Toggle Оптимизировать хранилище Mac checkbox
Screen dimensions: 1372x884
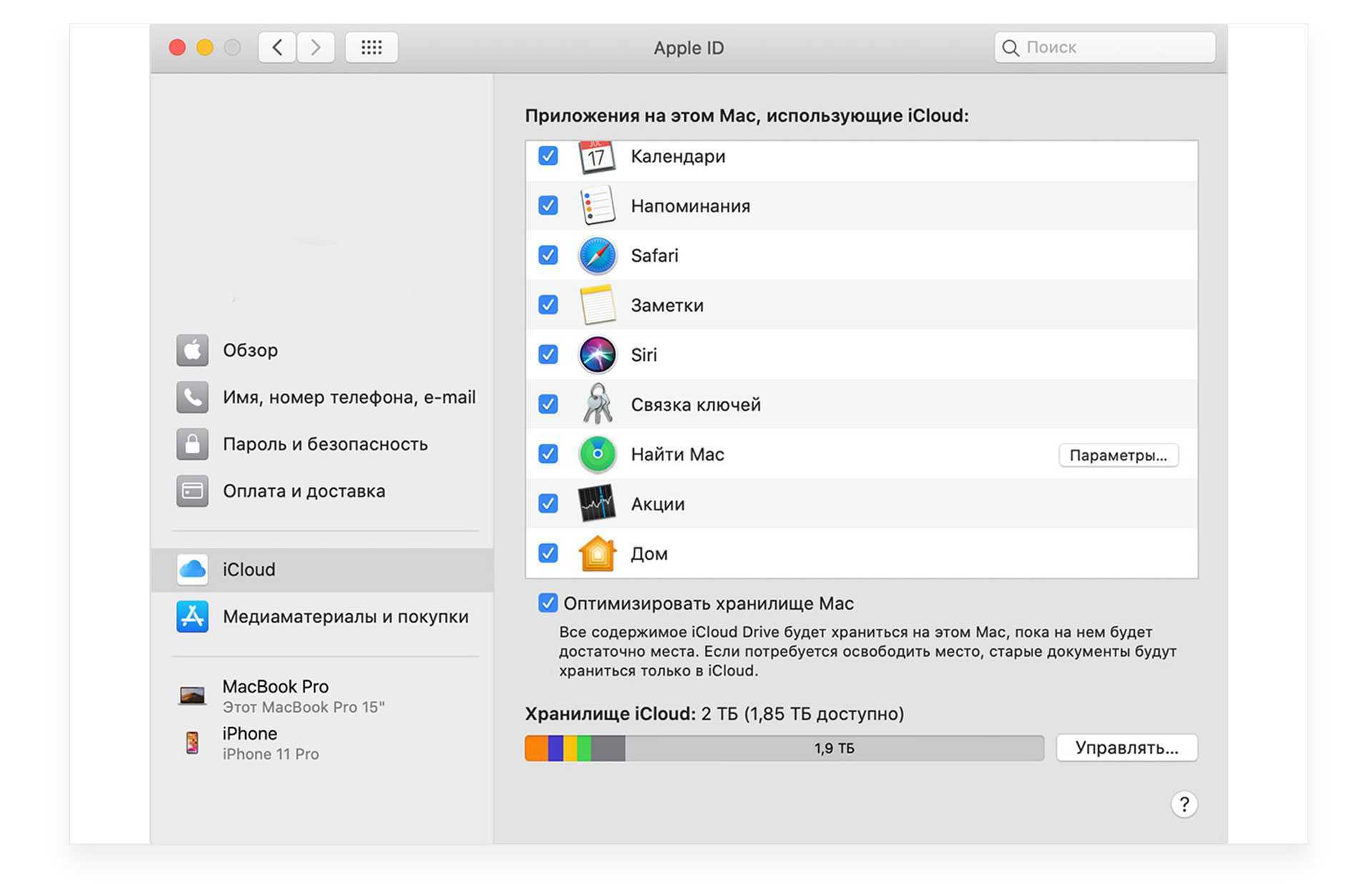(x=548, y=603)
